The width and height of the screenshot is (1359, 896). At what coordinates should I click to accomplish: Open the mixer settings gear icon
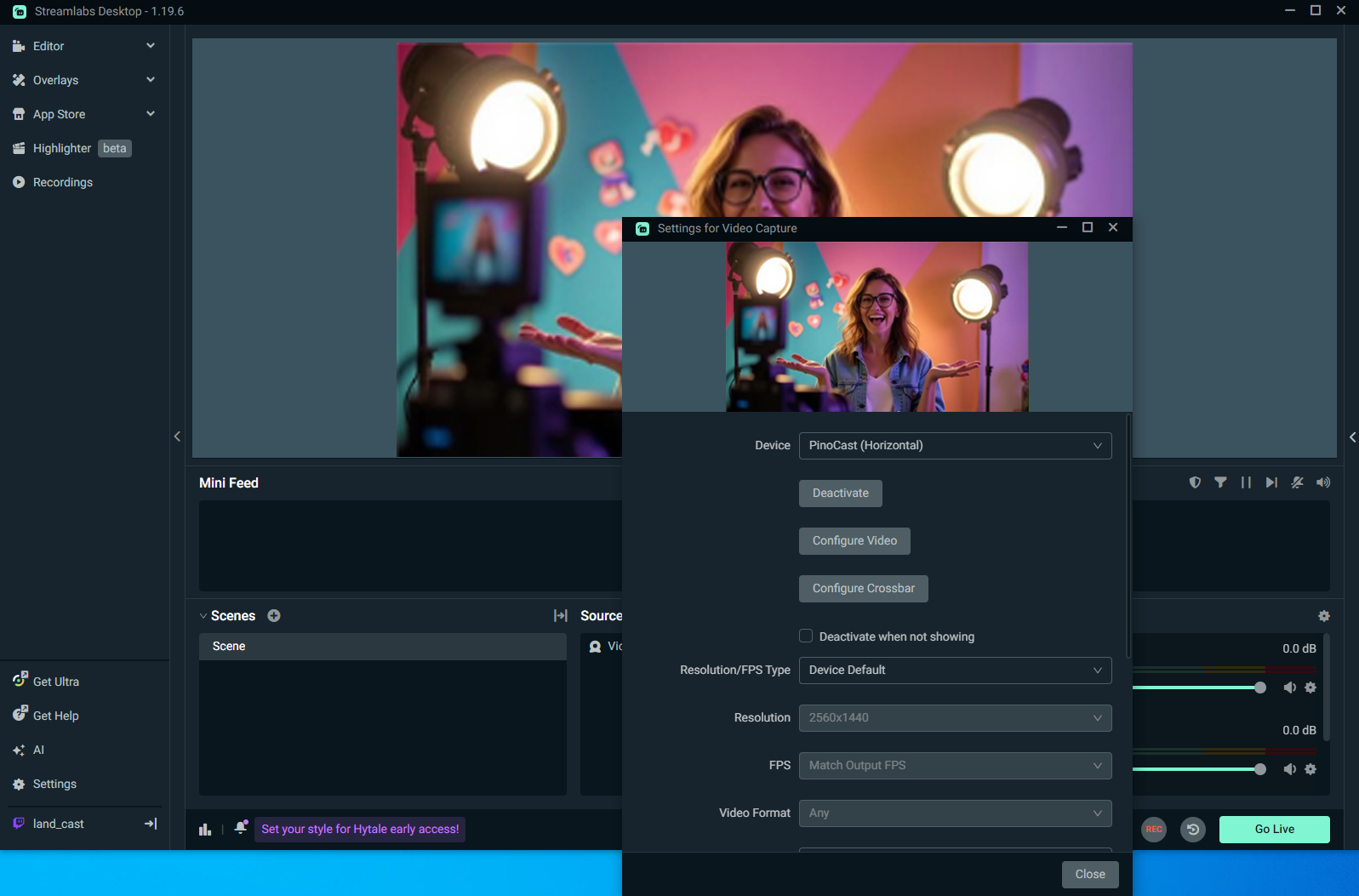1324,616
